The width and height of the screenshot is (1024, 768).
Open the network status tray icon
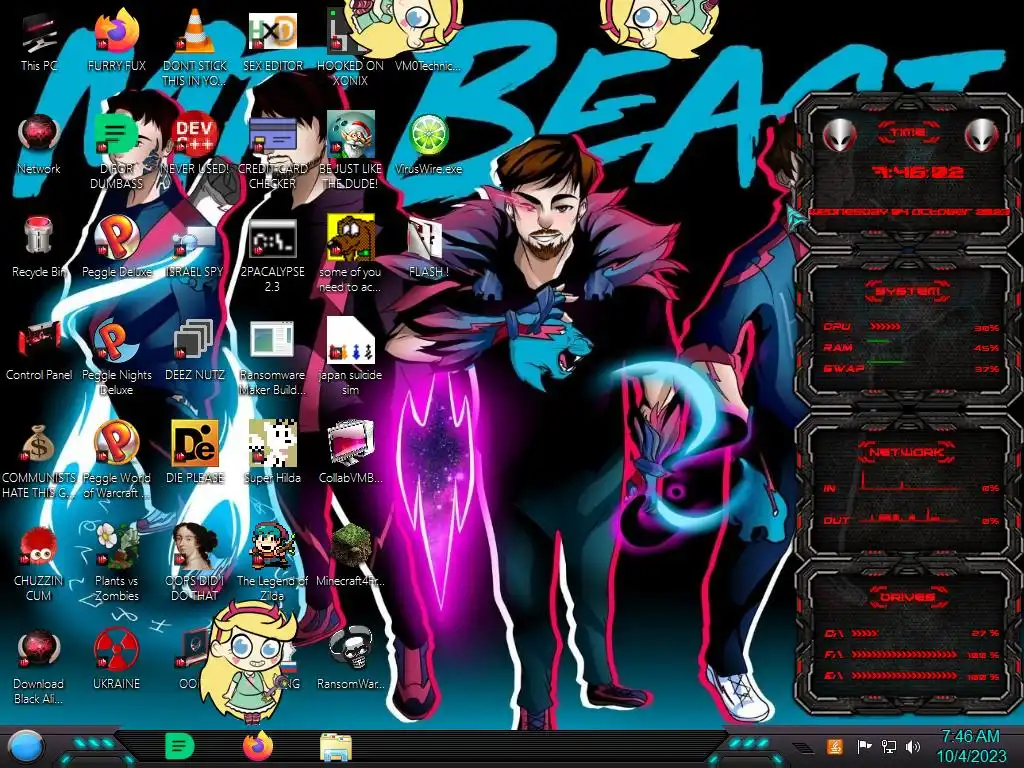[889, 746]
